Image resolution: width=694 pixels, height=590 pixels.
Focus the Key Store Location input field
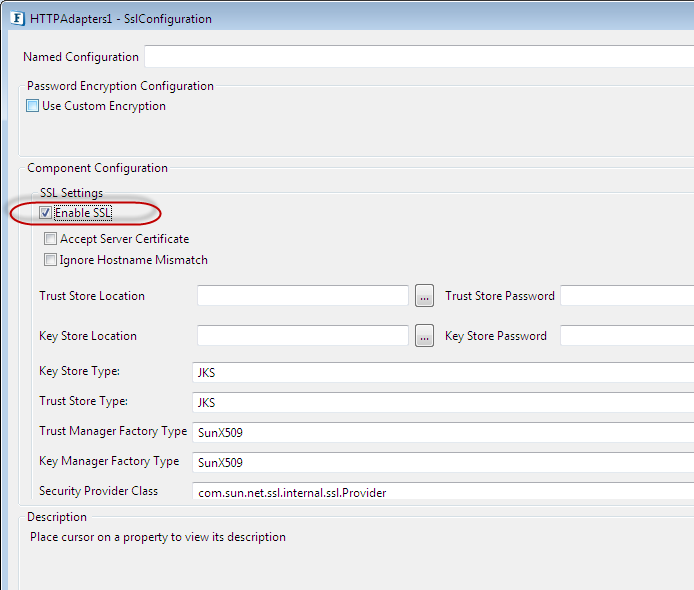(302, 336)
